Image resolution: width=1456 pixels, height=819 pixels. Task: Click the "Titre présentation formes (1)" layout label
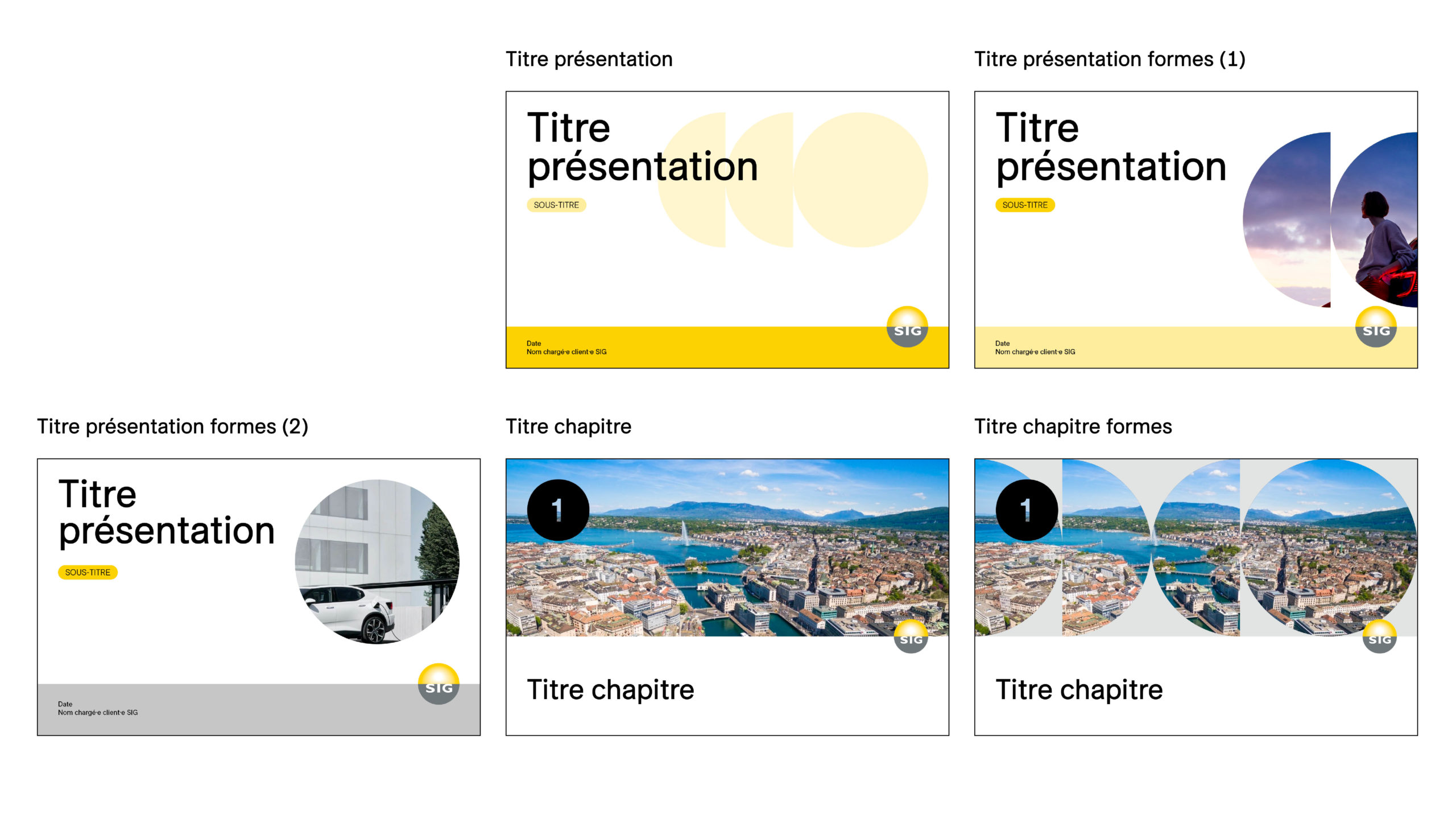point(1110,59)
